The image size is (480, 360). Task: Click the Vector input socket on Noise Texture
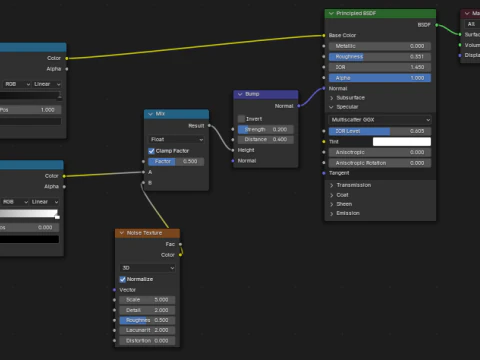tap(114, 290)
